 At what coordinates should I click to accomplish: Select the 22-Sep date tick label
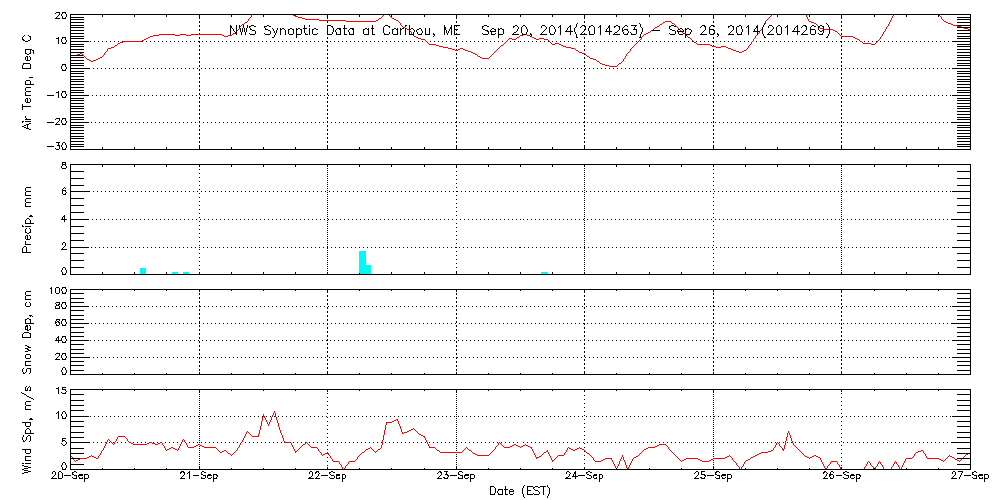328,477
